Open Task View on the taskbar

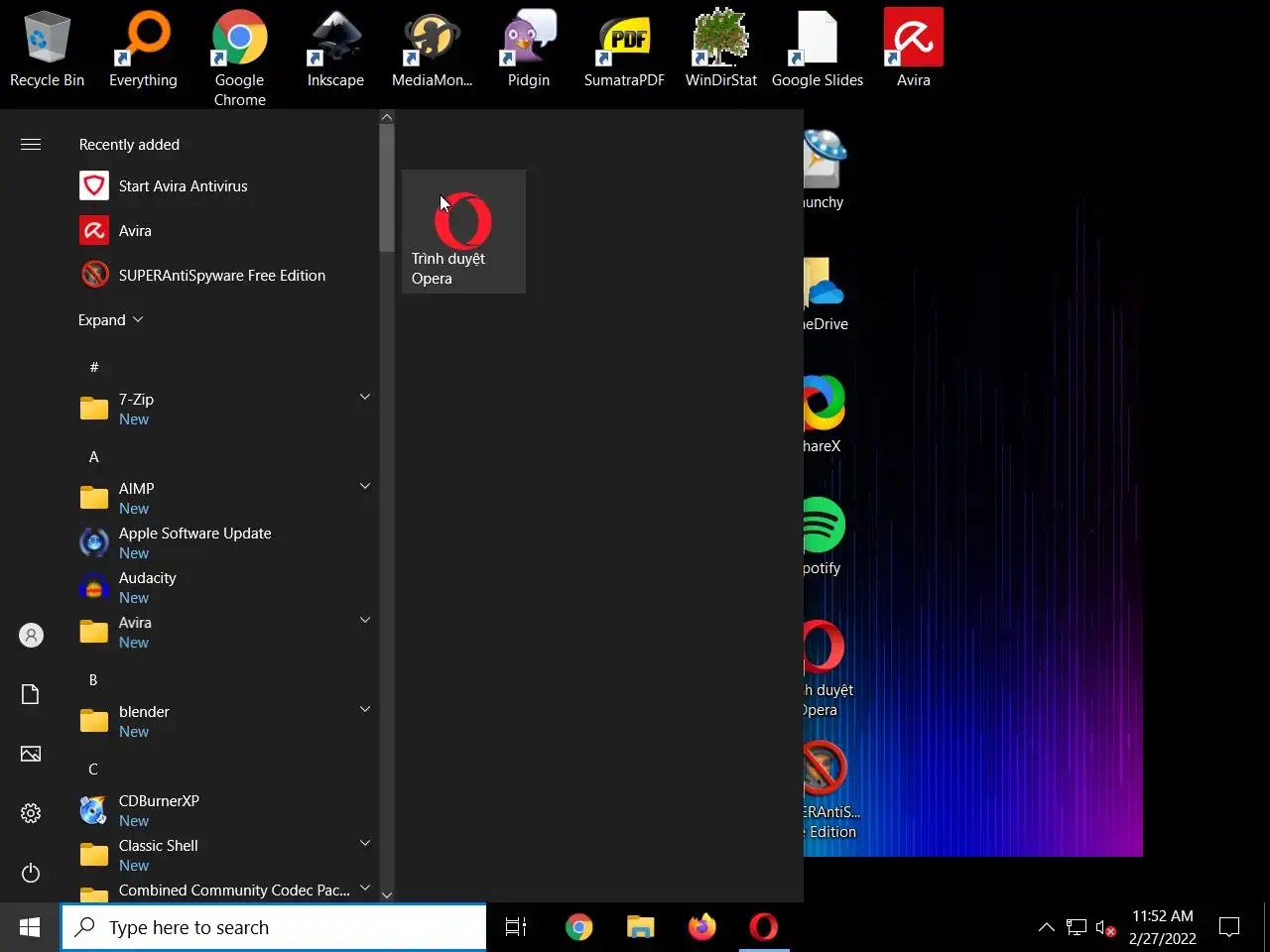(x=517, y=927)
